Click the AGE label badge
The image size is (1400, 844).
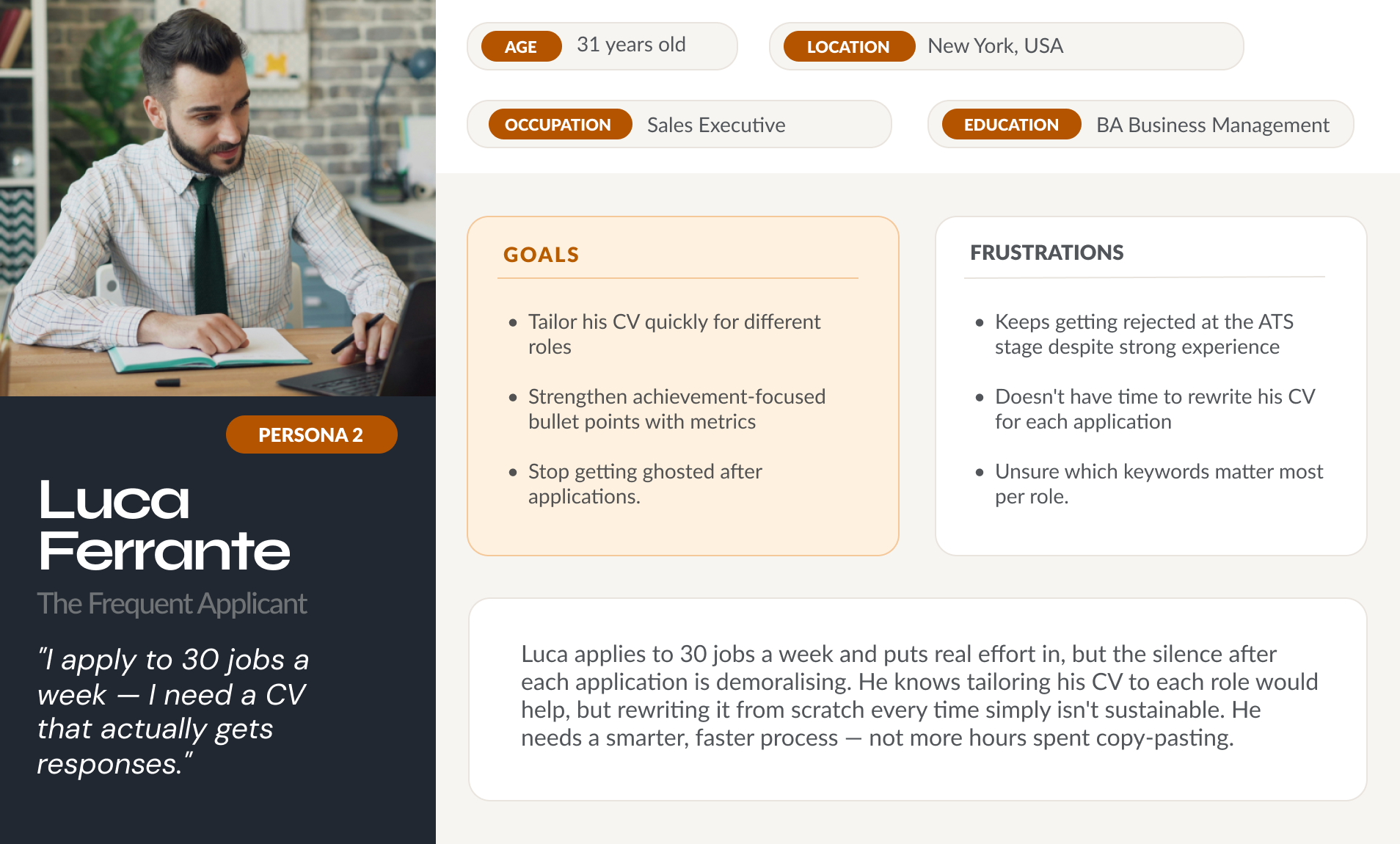(x=521, y=46)
